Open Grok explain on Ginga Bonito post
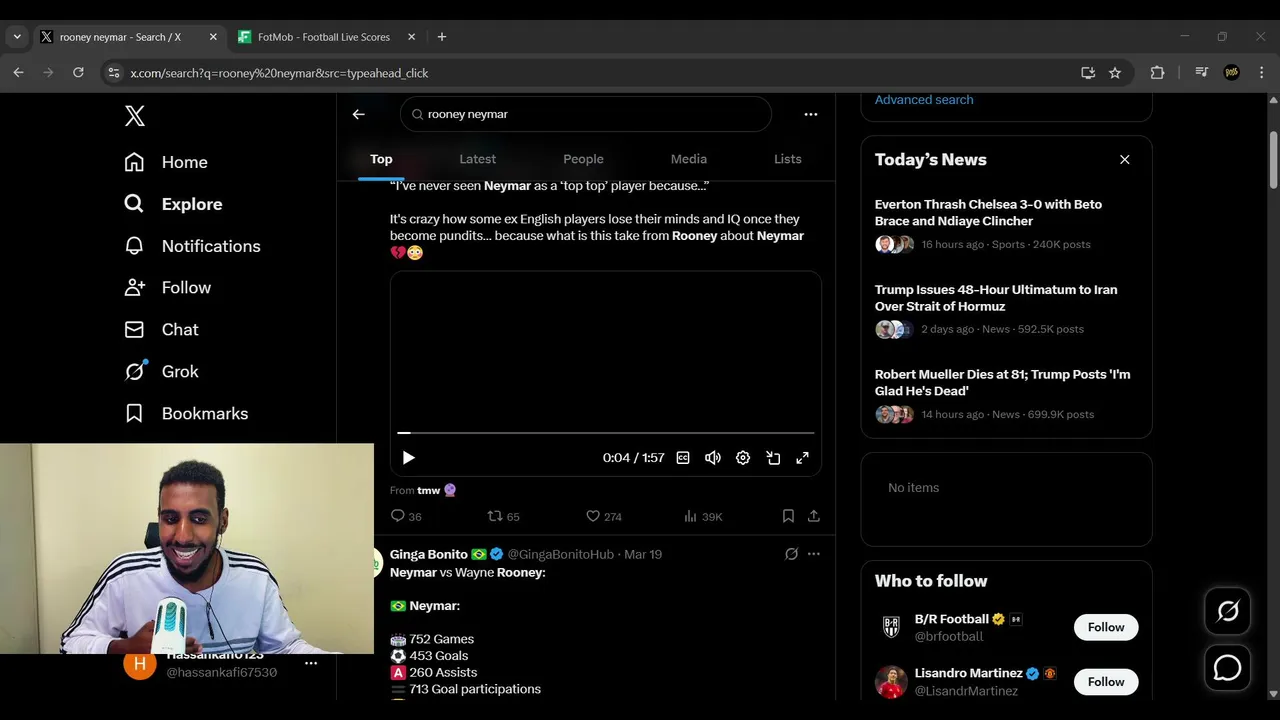 (x=791, y=554)
